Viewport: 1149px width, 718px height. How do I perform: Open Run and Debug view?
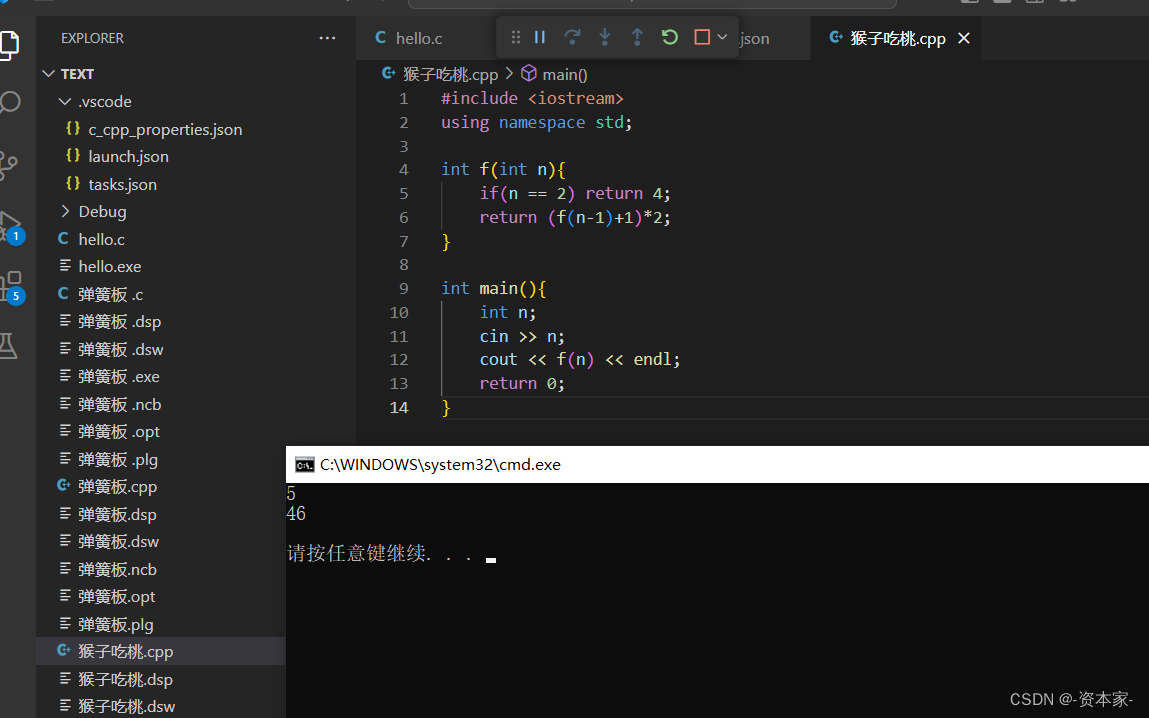pos(10,226)
